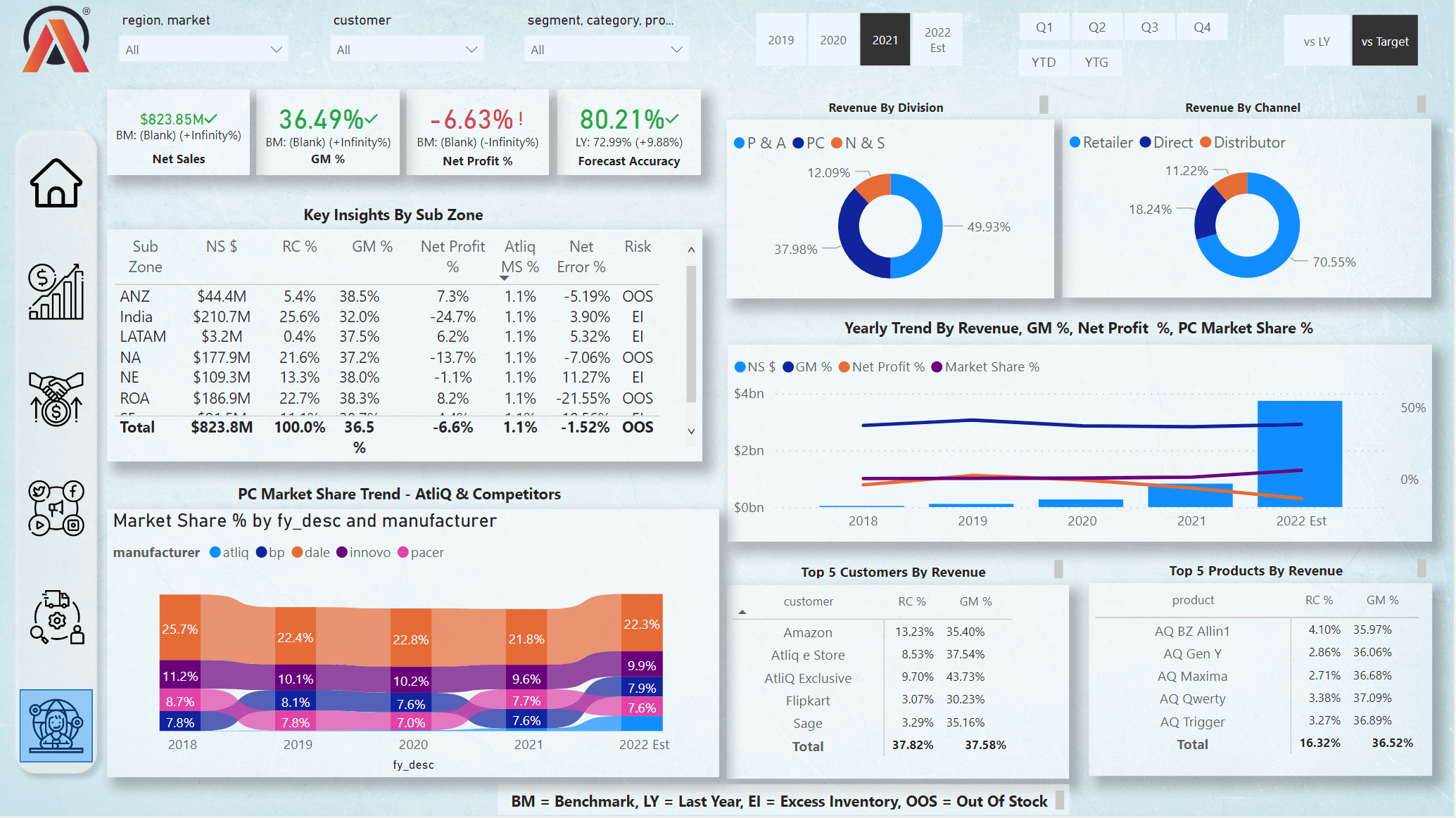Click the YTG button
The height and width of the screenshot is (818, 1456).
pyautogui.click(x=1096, y=62)
